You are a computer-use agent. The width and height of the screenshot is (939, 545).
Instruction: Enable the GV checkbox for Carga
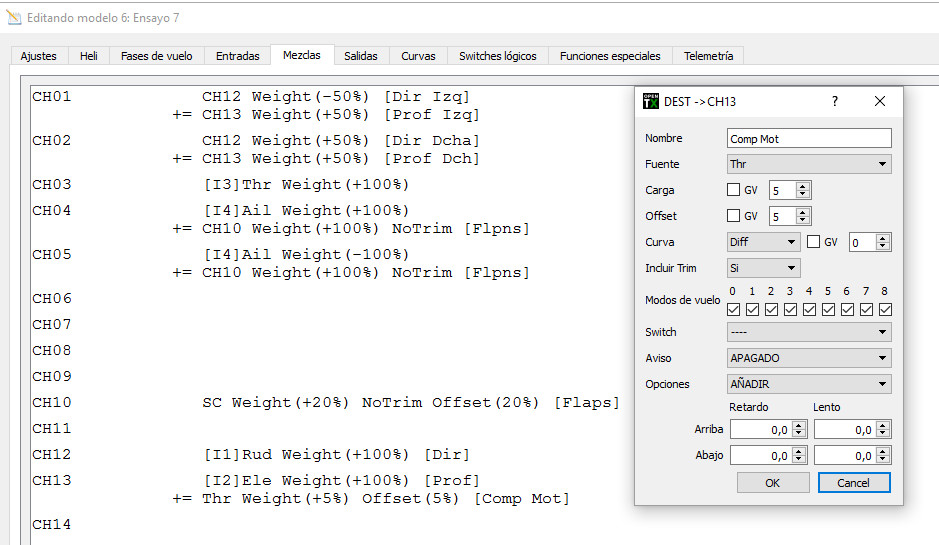pos(734,190)
